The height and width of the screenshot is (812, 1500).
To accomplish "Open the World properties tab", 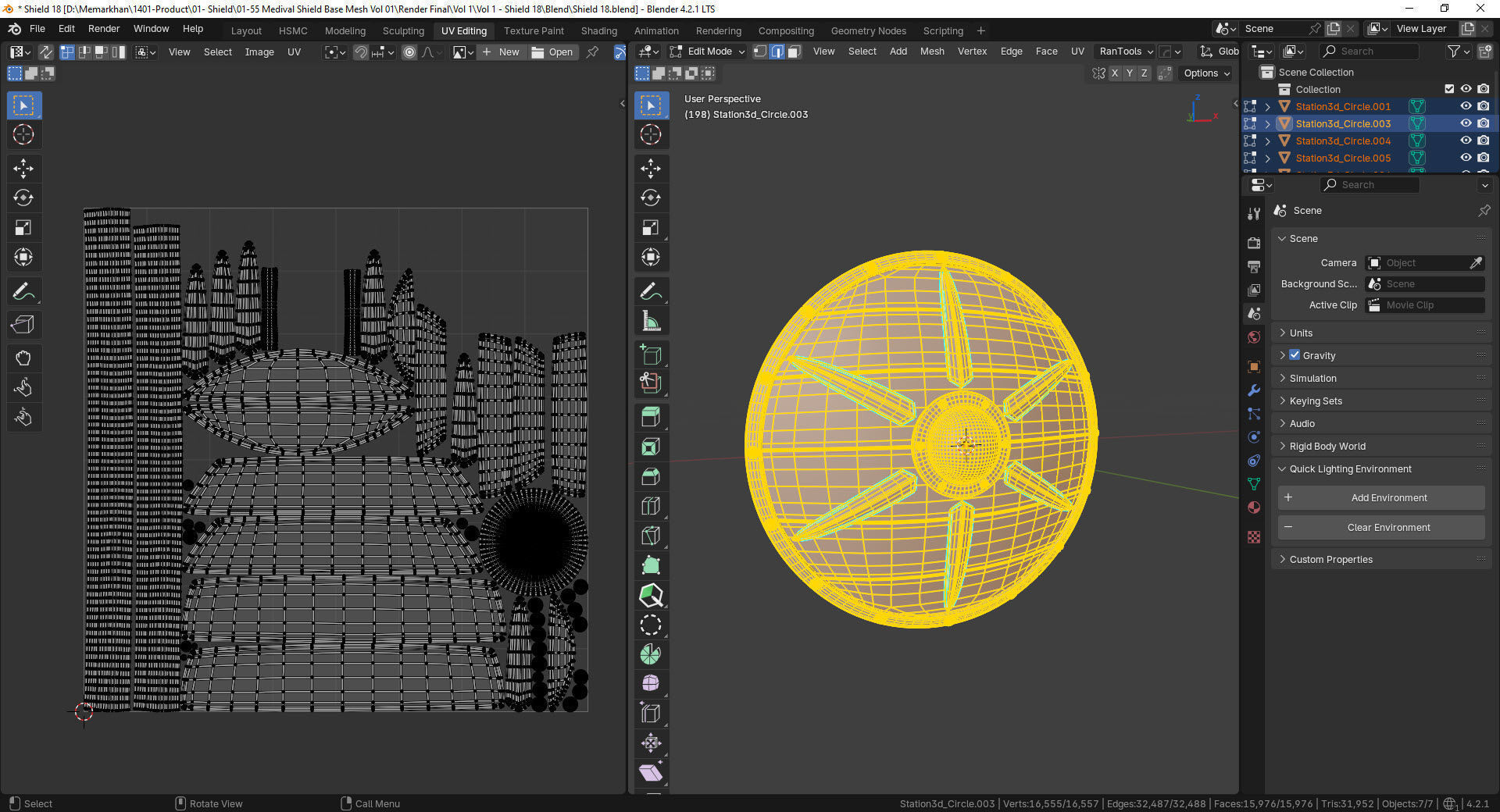I will (x=1254, y=337).
